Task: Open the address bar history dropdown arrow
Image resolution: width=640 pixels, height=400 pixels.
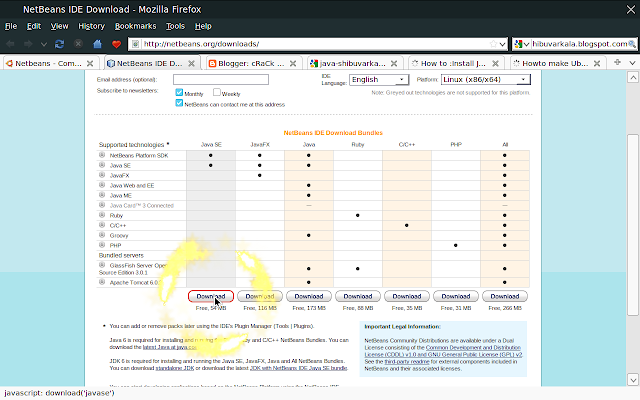Action: (x=502, y=44)
